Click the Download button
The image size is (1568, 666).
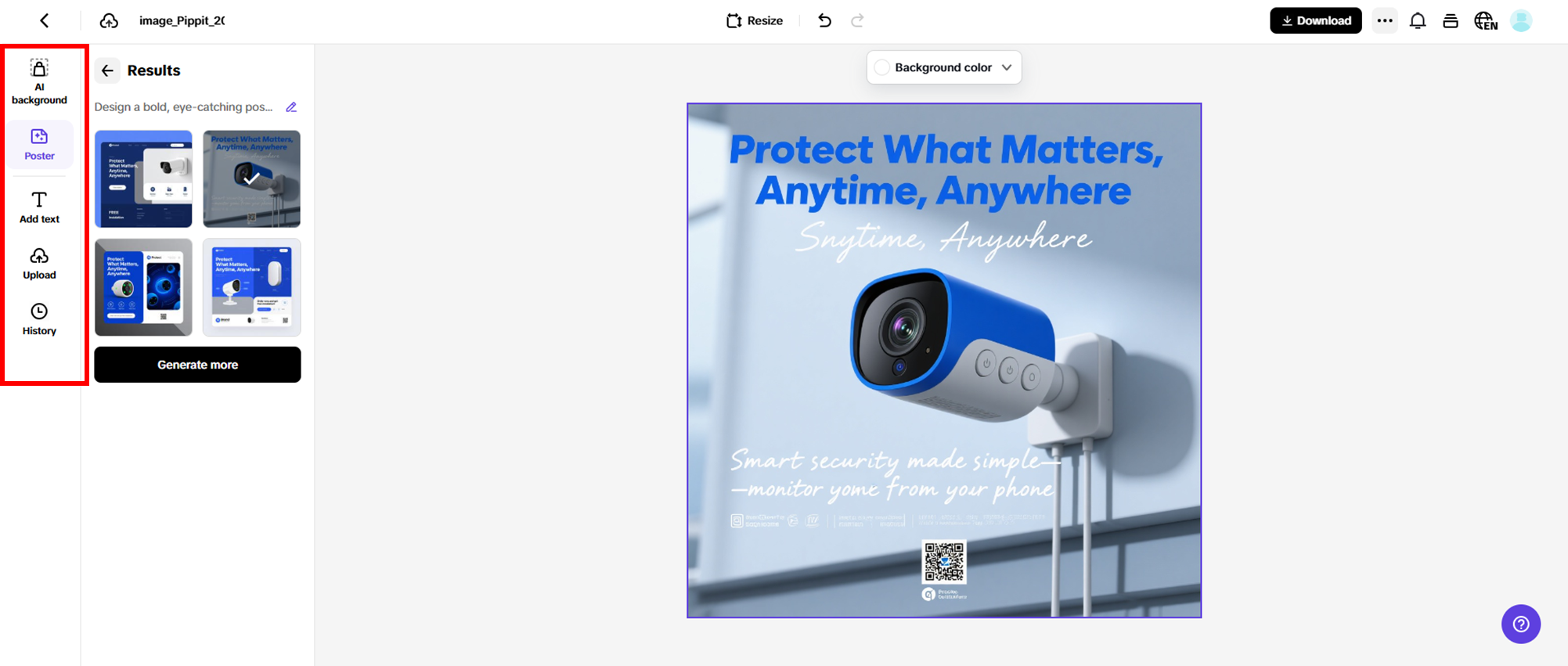1316,20
